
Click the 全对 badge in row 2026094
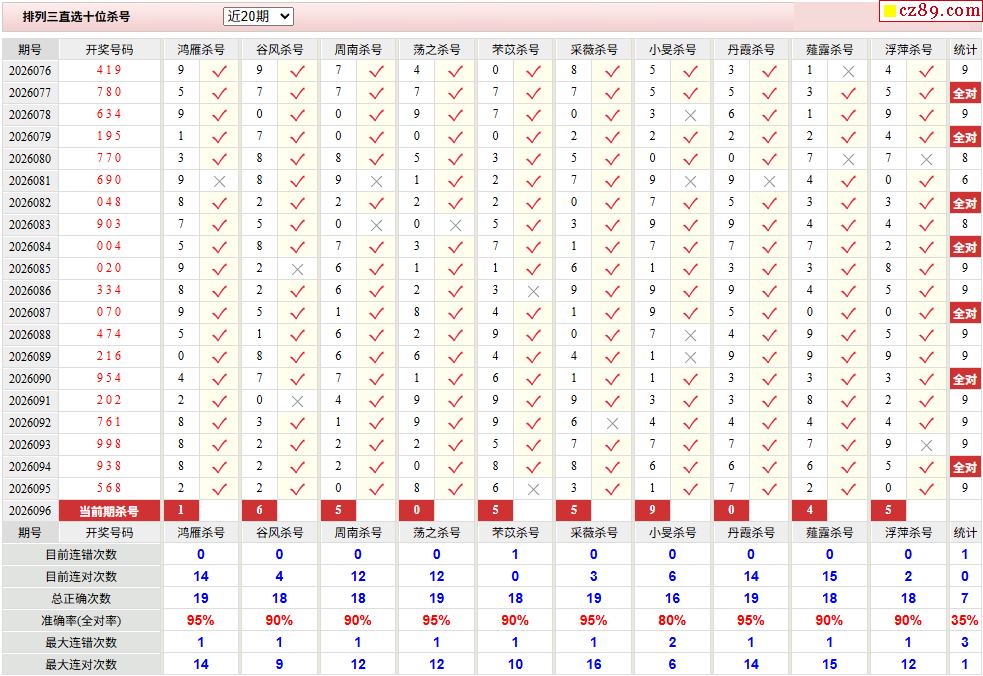pos(965,467)
